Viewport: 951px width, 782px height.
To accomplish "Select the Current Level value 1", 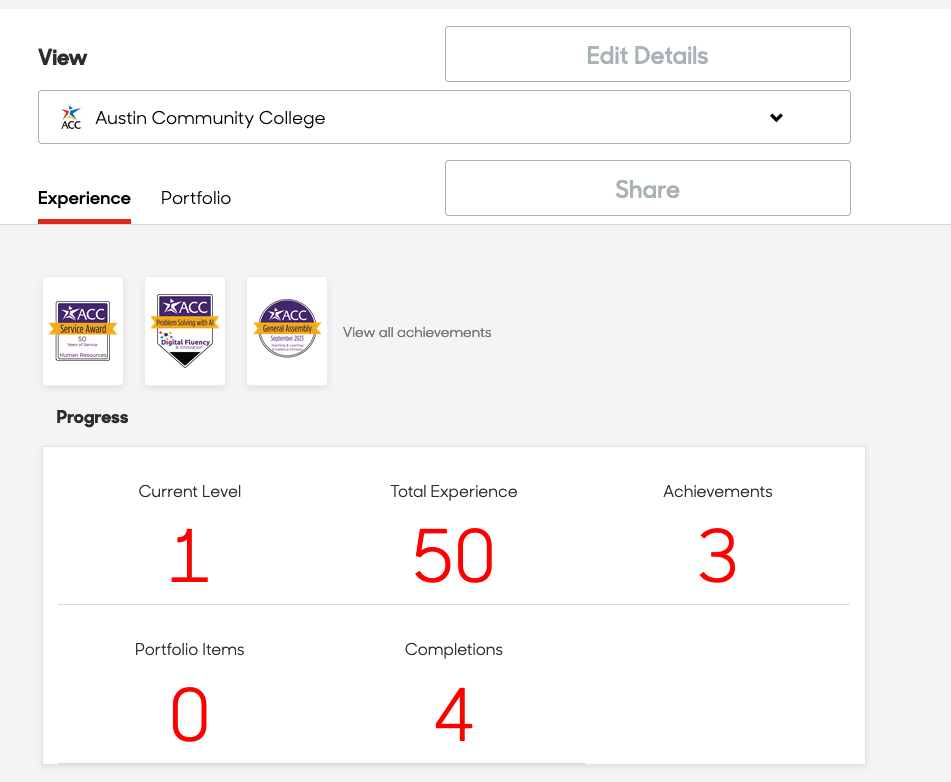I will tap(190, 555).
